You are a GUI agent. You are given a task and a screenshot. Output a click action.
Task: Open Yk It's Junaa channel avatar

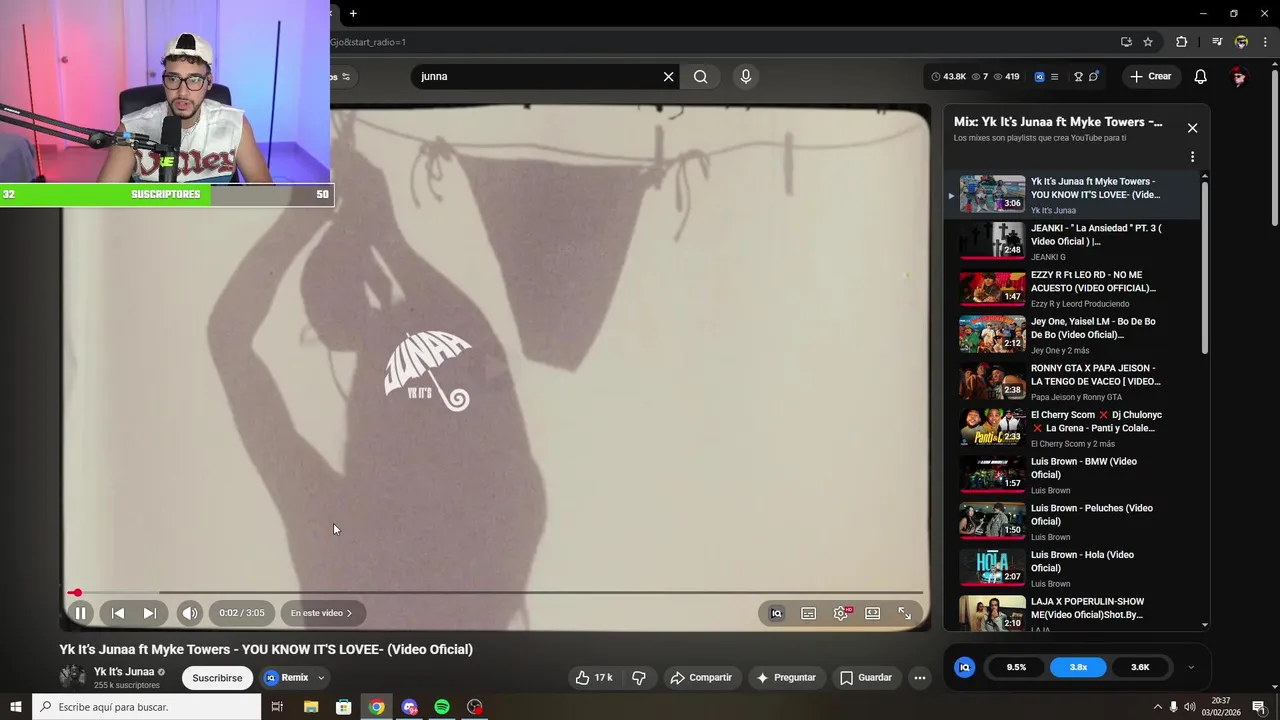point(72,677)
